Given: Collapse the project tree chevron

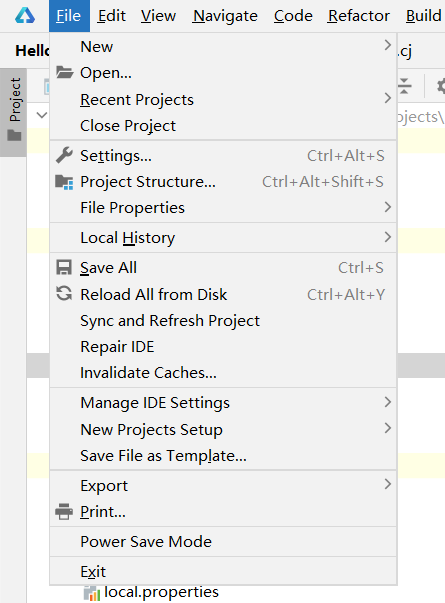Looking at the screenshot, I should tap(42, 115).
